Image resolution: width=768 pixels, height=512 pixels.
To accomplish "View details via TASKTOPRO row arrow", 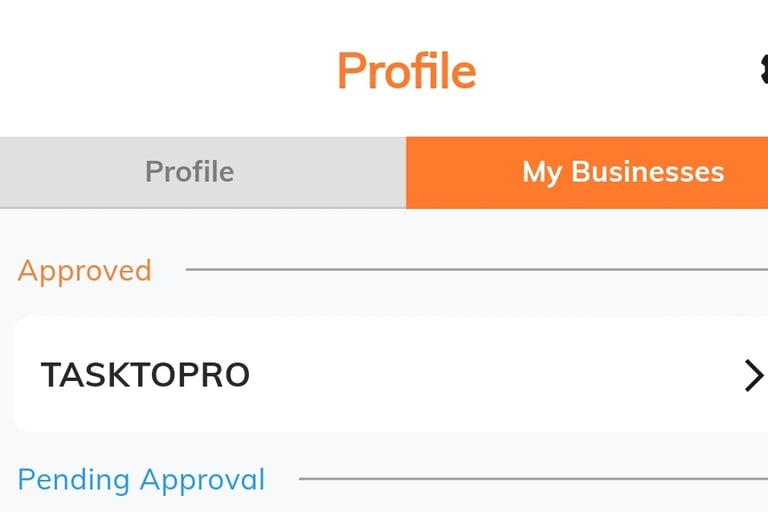I will (x=753, y=375).
